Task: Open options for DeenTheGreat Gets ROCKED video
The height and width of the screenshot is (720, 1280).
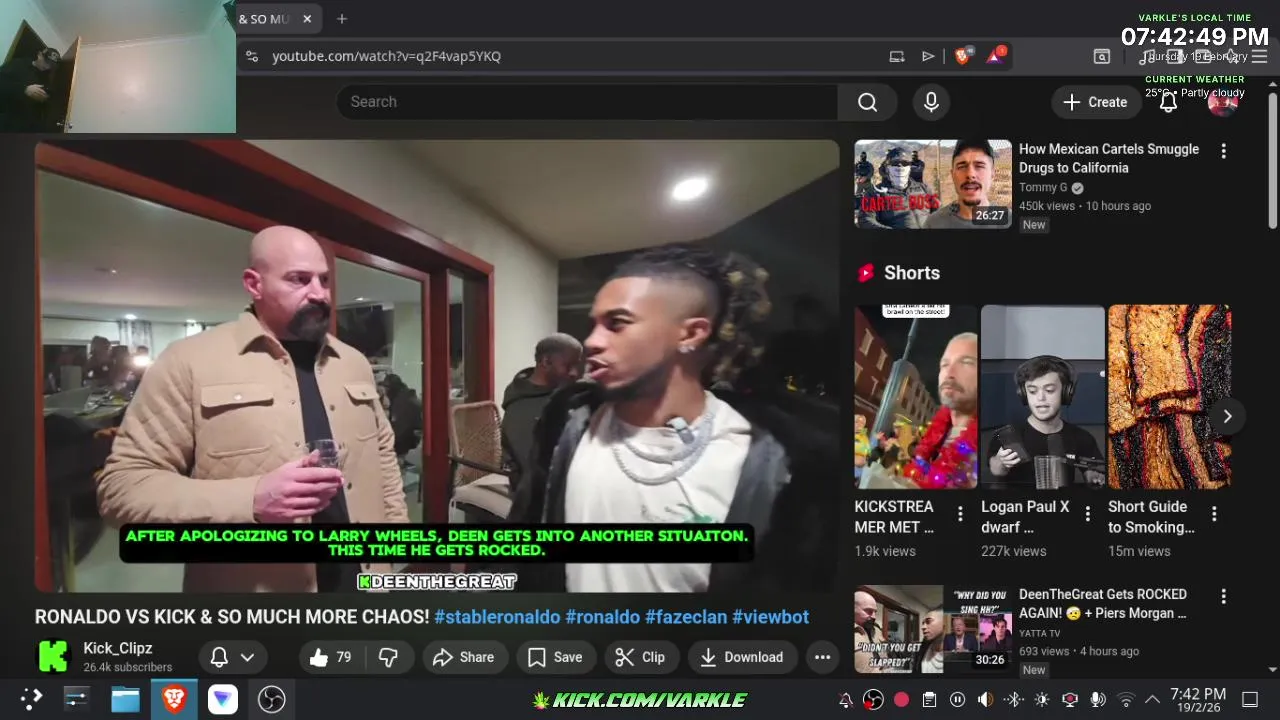Action: (1223, 596)
